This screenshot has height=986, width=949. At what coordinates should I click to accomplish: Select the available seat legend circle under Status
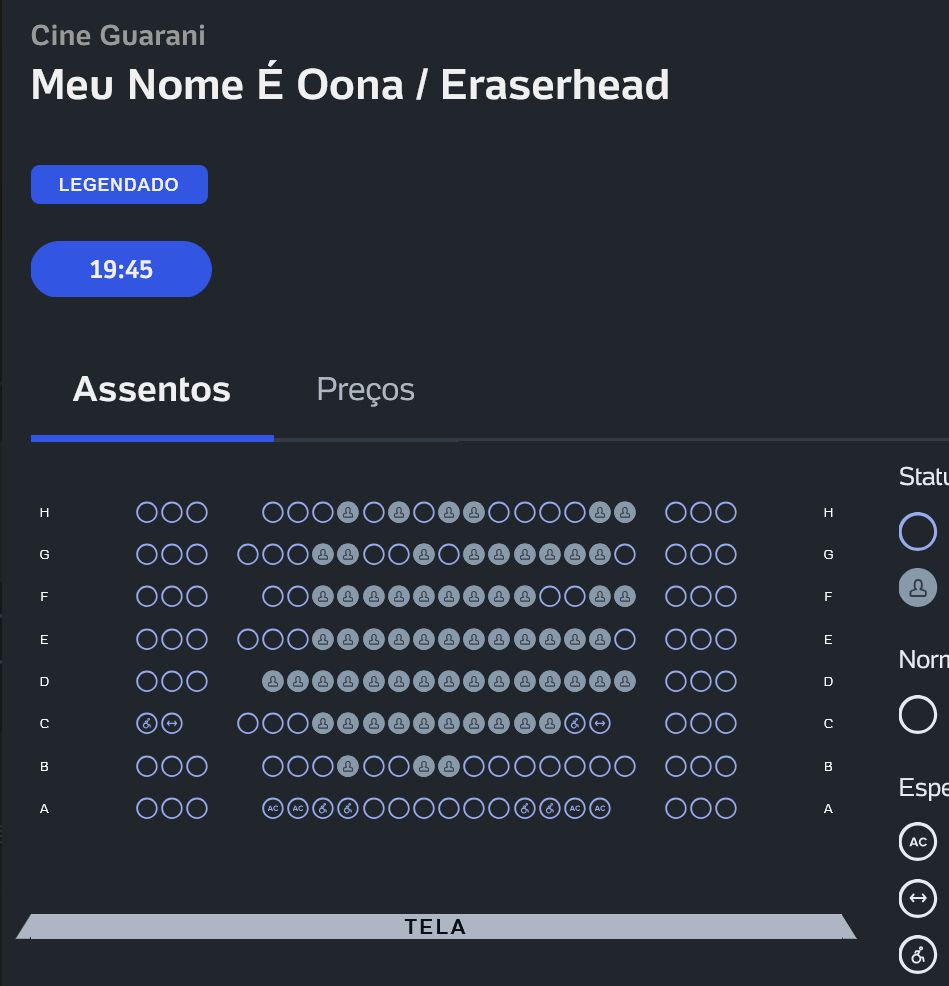918,531
